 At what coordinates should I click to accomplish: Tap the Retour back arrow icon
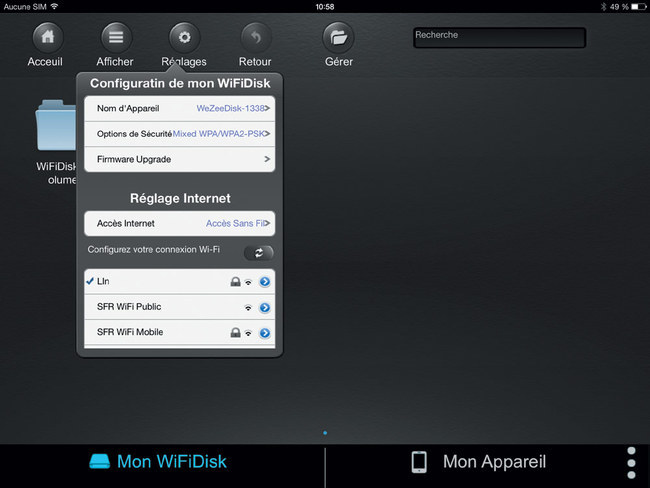(x=256, y=37)
